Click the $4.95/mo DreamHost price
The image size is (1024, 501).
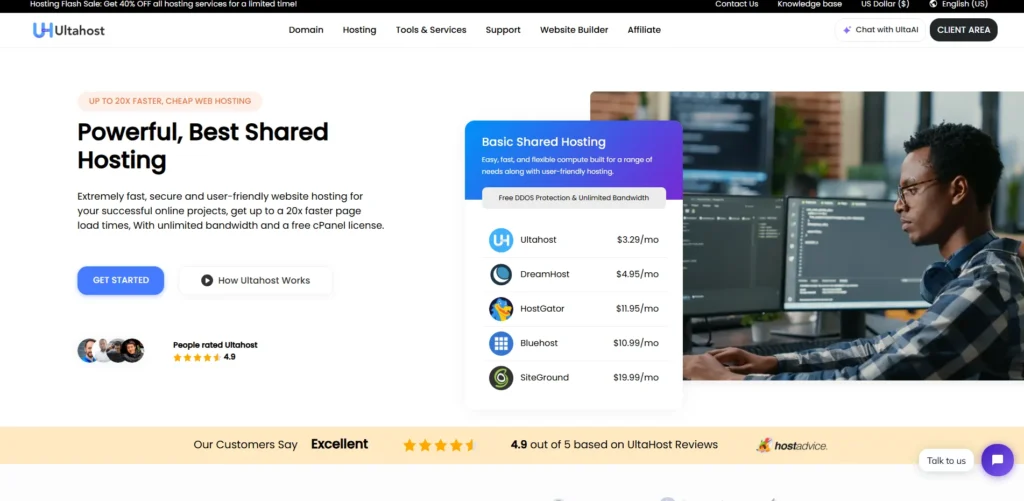[637, 274]
